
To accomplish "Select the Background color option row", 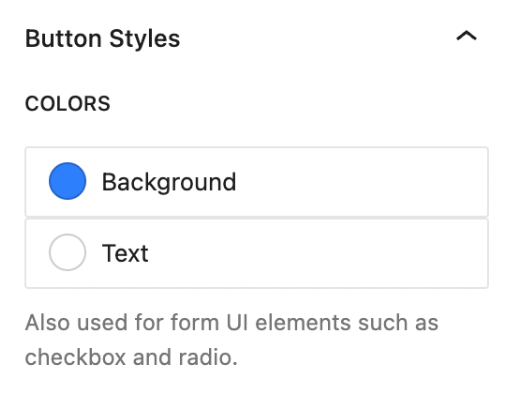I will click(x=257, y=182).
